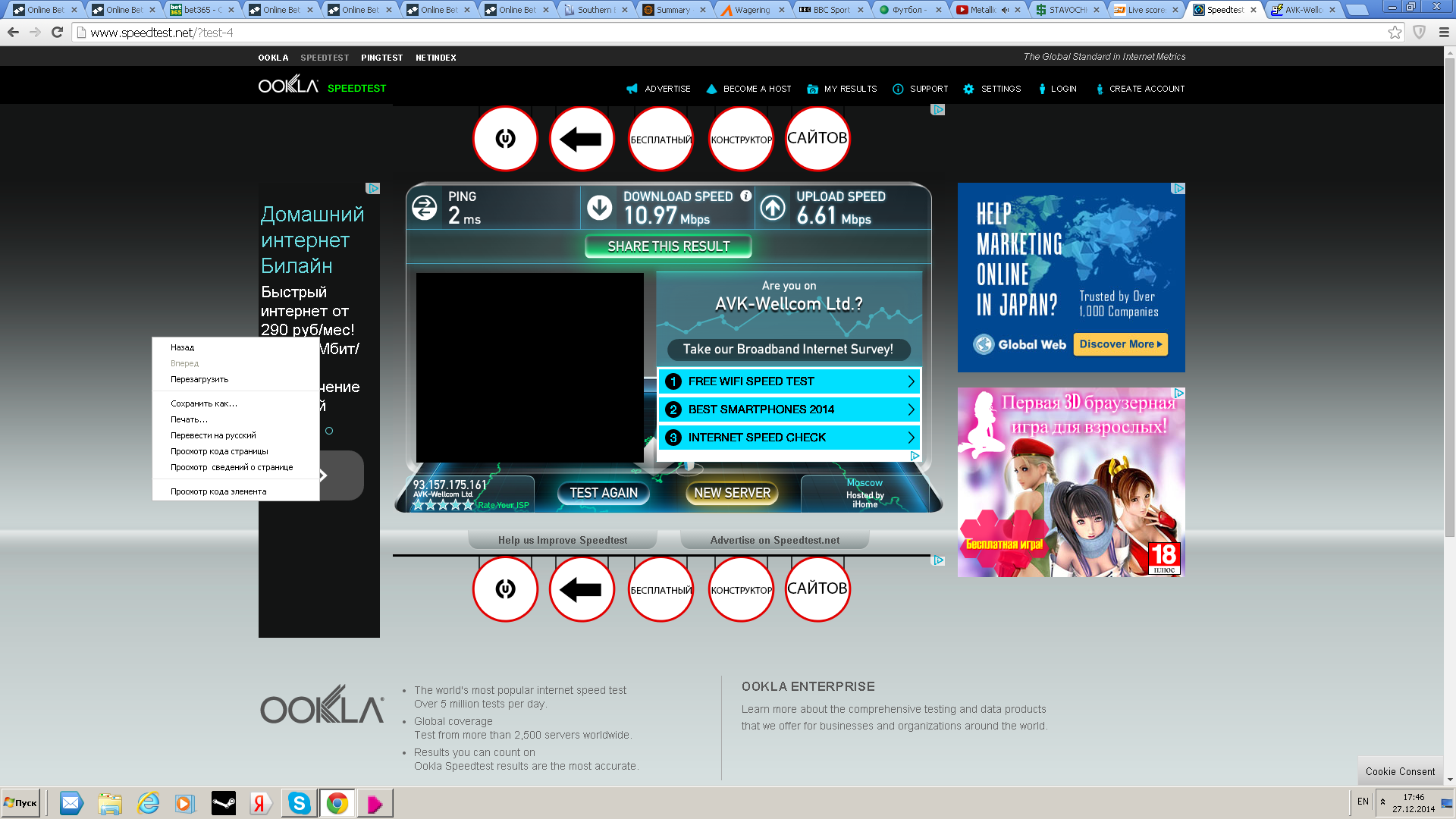Choose 'Просмотр сведений о странице' item
The height and width of the screenshot is (819, 1456).
(x=235, y=467)
